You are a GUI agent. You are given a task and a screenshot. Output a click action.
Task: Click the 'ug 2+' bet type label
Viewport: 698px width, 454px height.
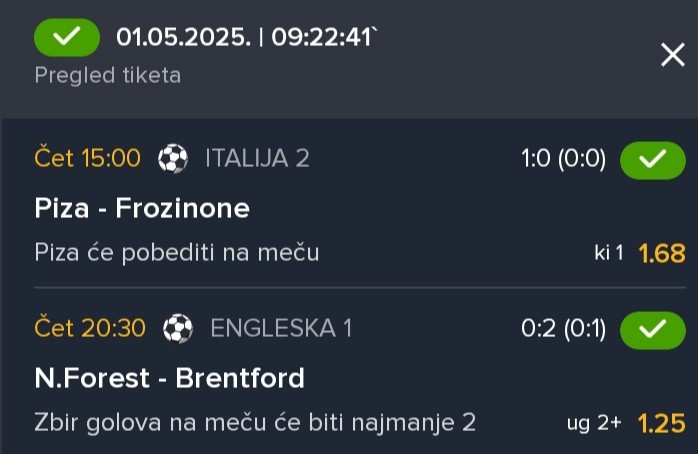pyautogui.click(x=594, y=423)
